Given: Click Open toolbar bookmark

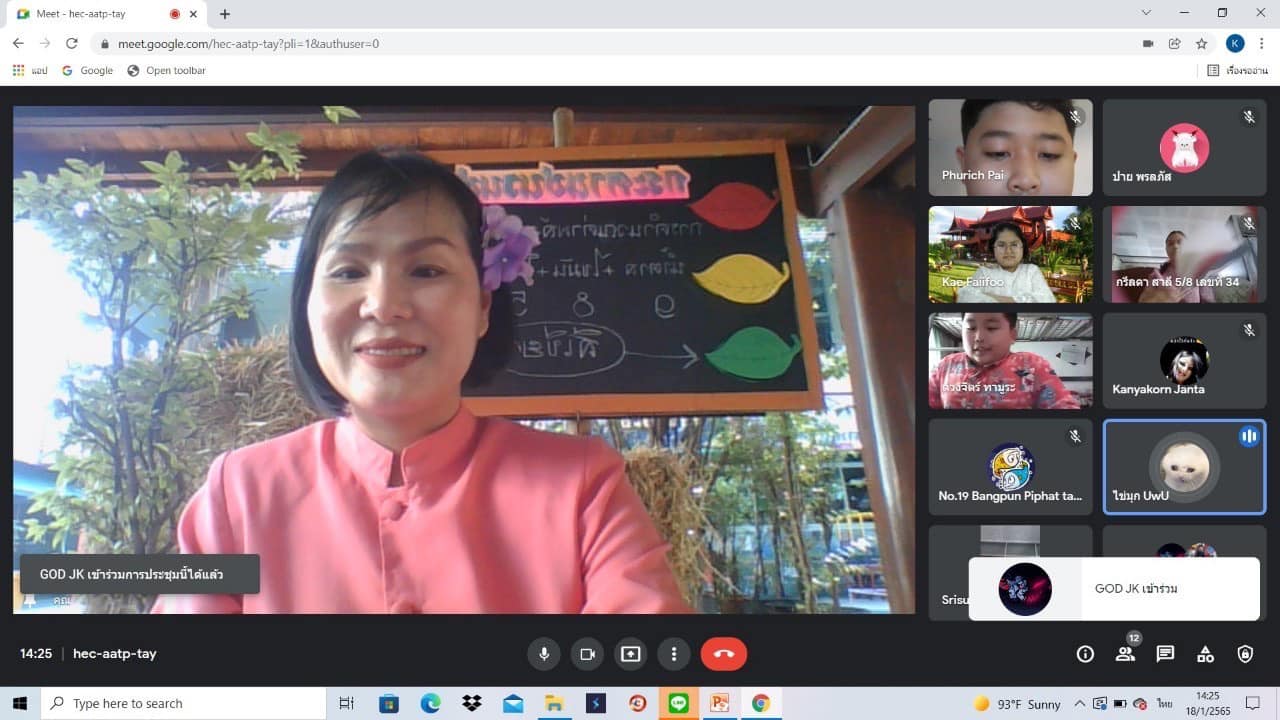Looking at the screenshot, I should [x=166, y=71].
